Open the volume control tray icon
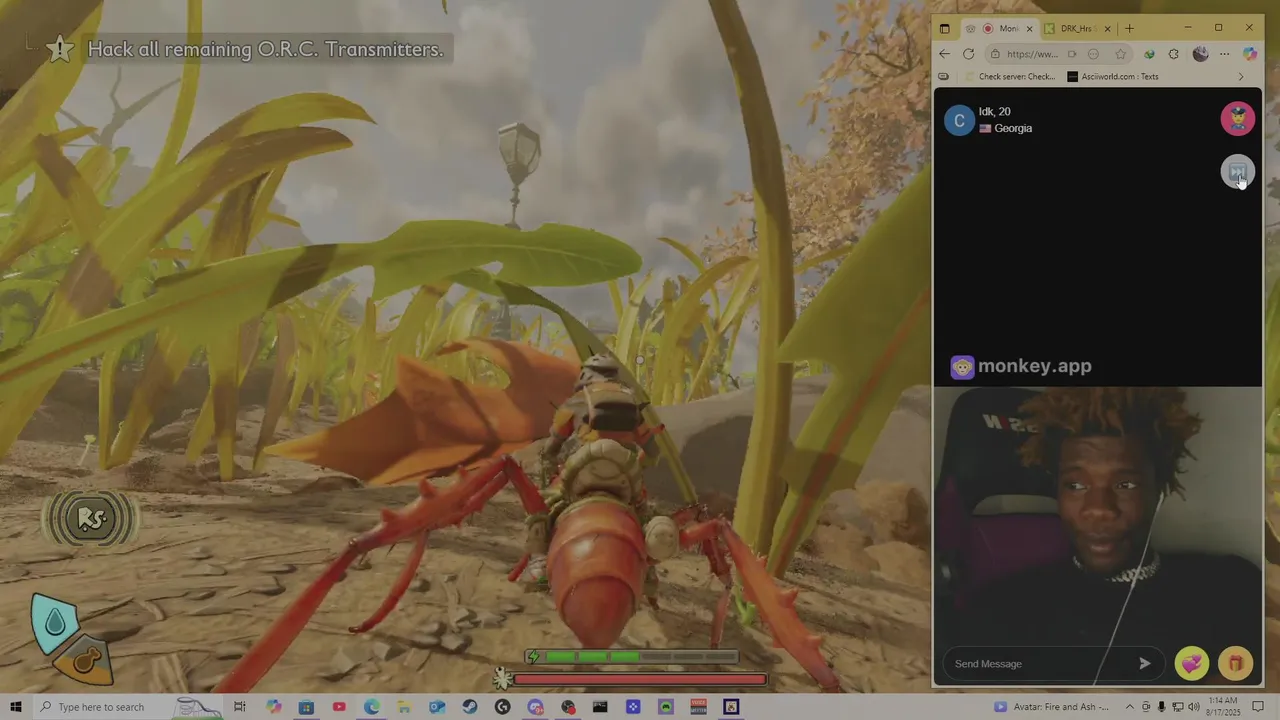 (x=1194, y=707)
